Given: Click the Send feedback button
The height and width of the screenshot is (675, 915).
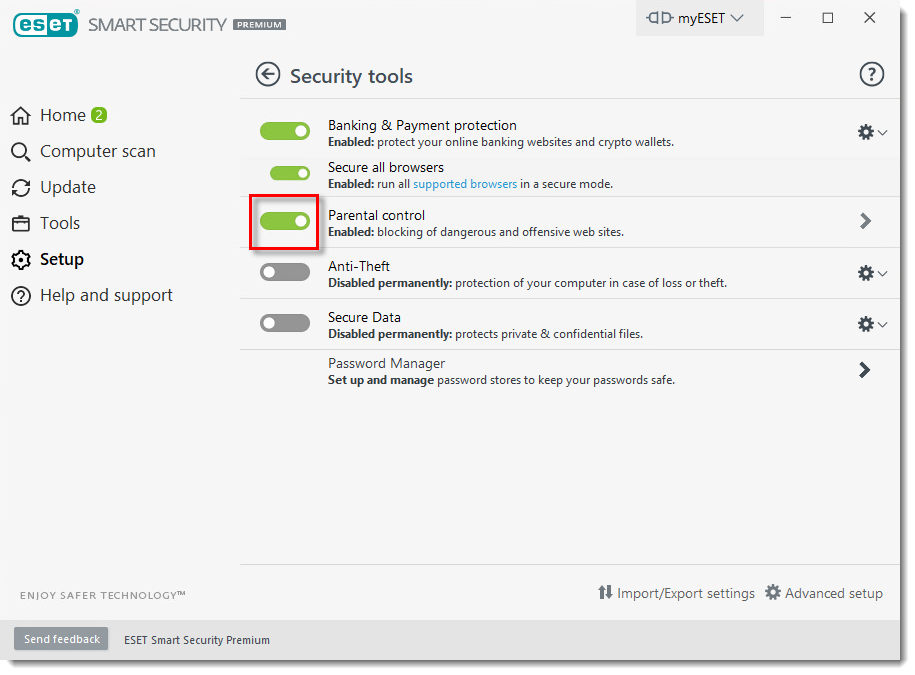Looking at the screenshot, I should tap(60, 639).
